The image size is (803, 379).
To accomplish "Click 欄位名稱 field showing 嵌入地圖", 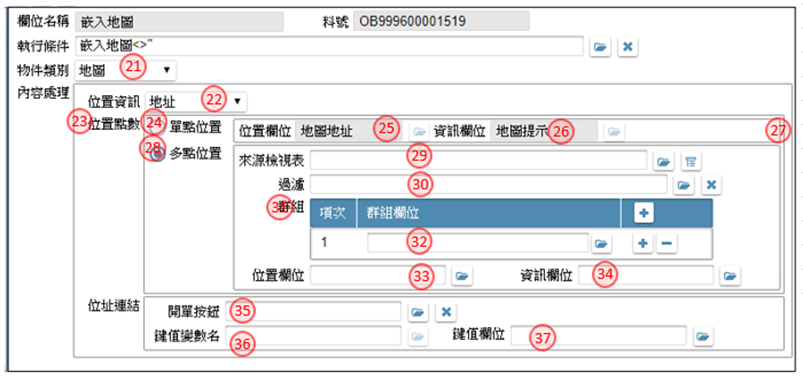I will [x=179, y=22].
